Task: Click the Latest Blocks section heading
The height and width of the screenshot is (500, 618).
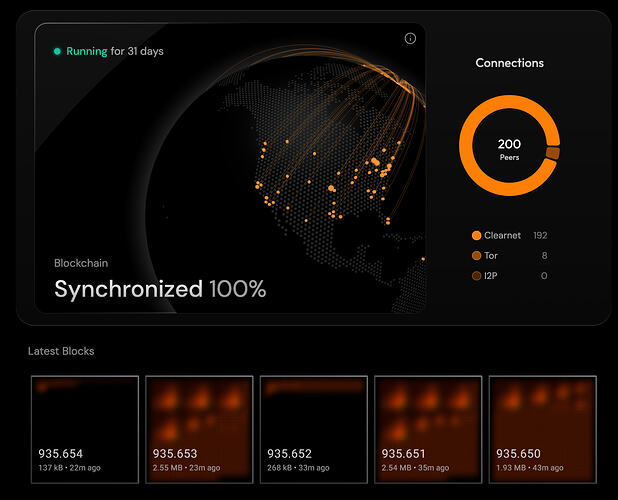Action: point(62,351)
